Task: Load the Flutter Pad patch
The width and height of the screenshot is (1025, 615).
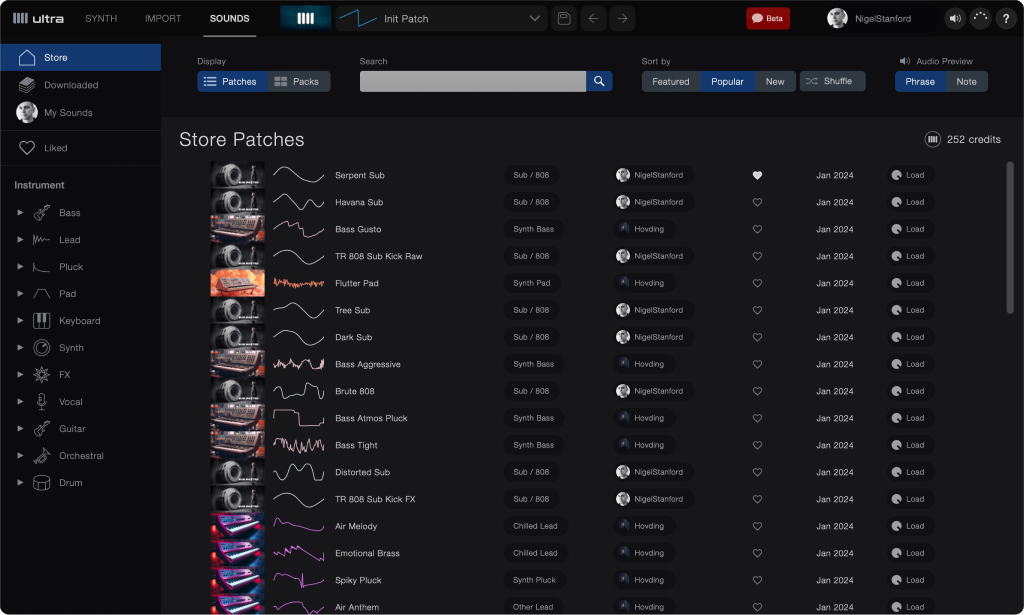Action: [908, 283]
